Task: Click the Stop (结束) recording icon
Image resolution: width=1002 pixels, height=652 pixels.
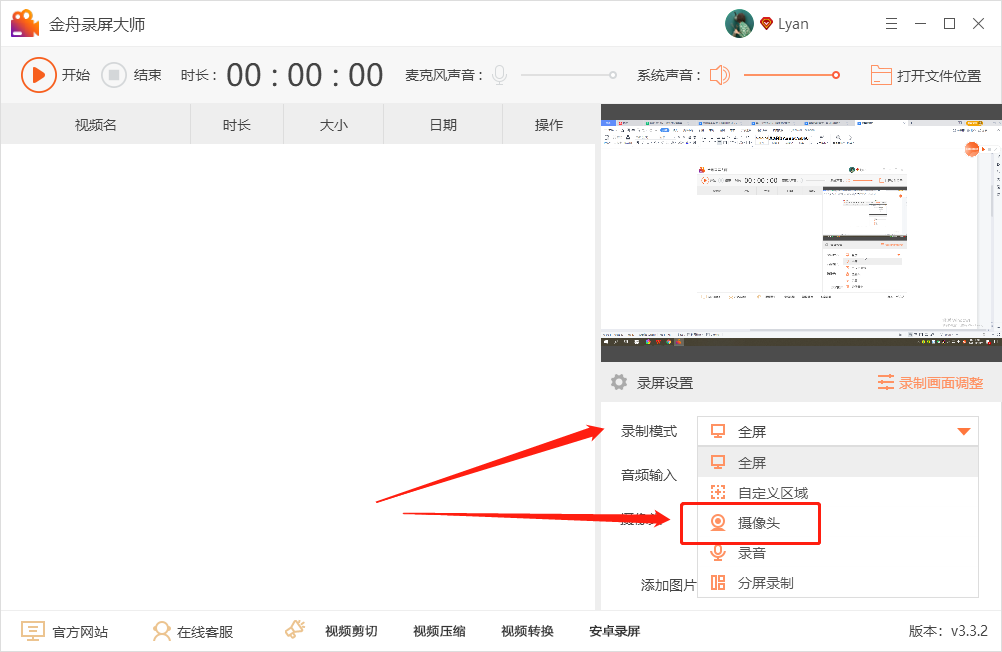Action: (113, 75)
